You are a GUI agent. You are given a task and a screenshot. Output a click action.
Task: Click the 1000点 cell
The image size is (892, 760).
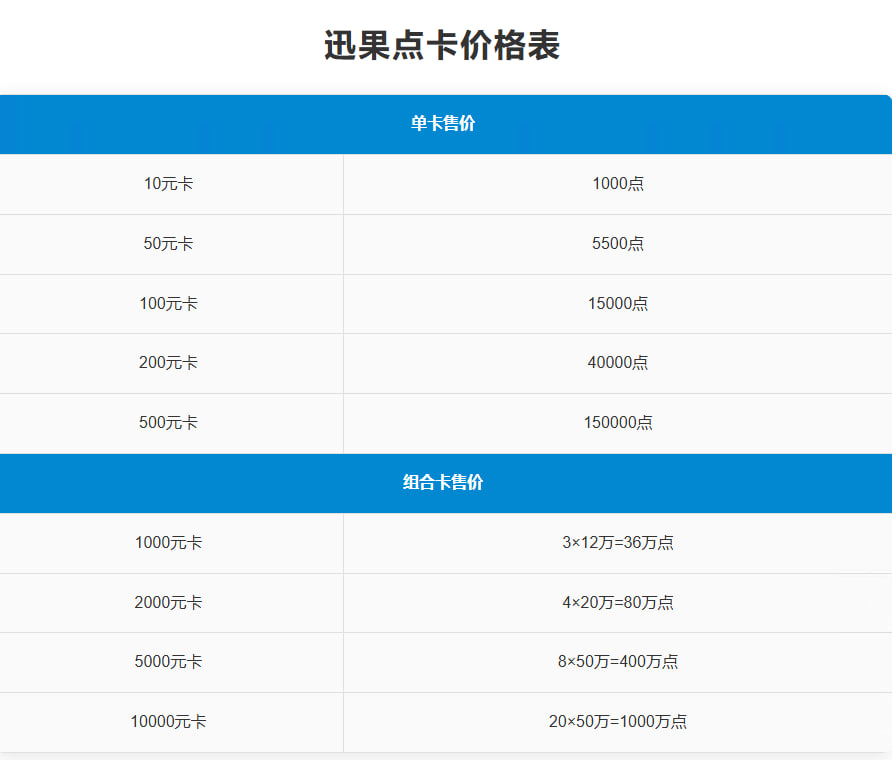[x=618, y=184]
